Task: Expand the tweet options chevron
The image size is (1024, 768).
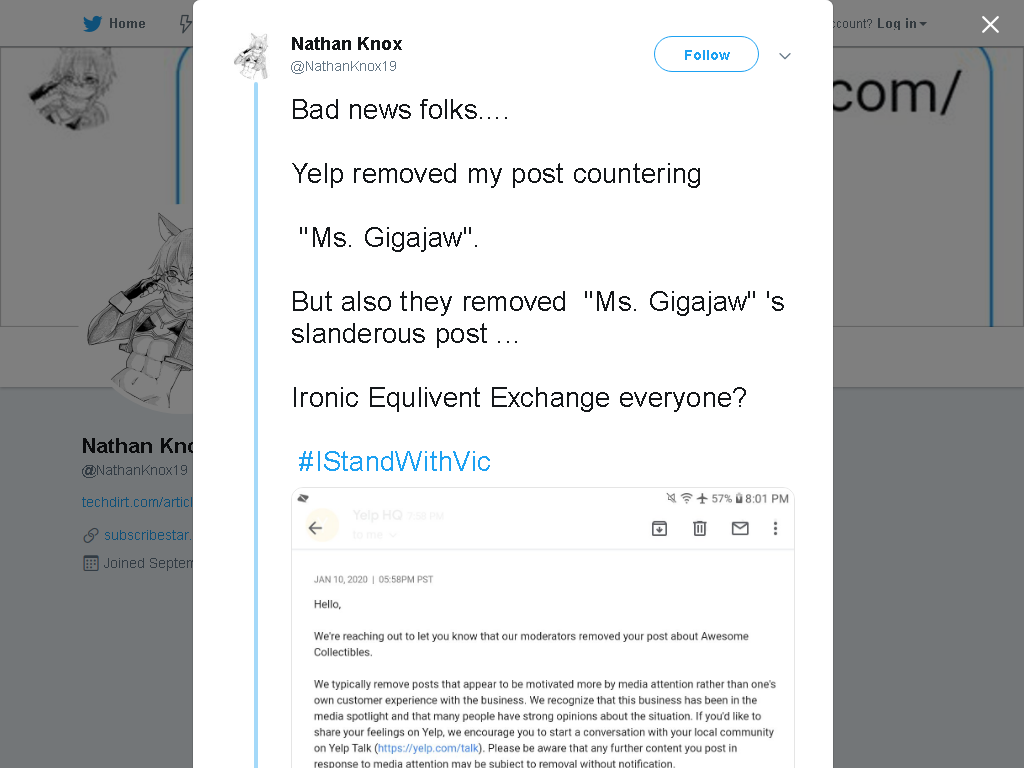Action: [785, 56]
